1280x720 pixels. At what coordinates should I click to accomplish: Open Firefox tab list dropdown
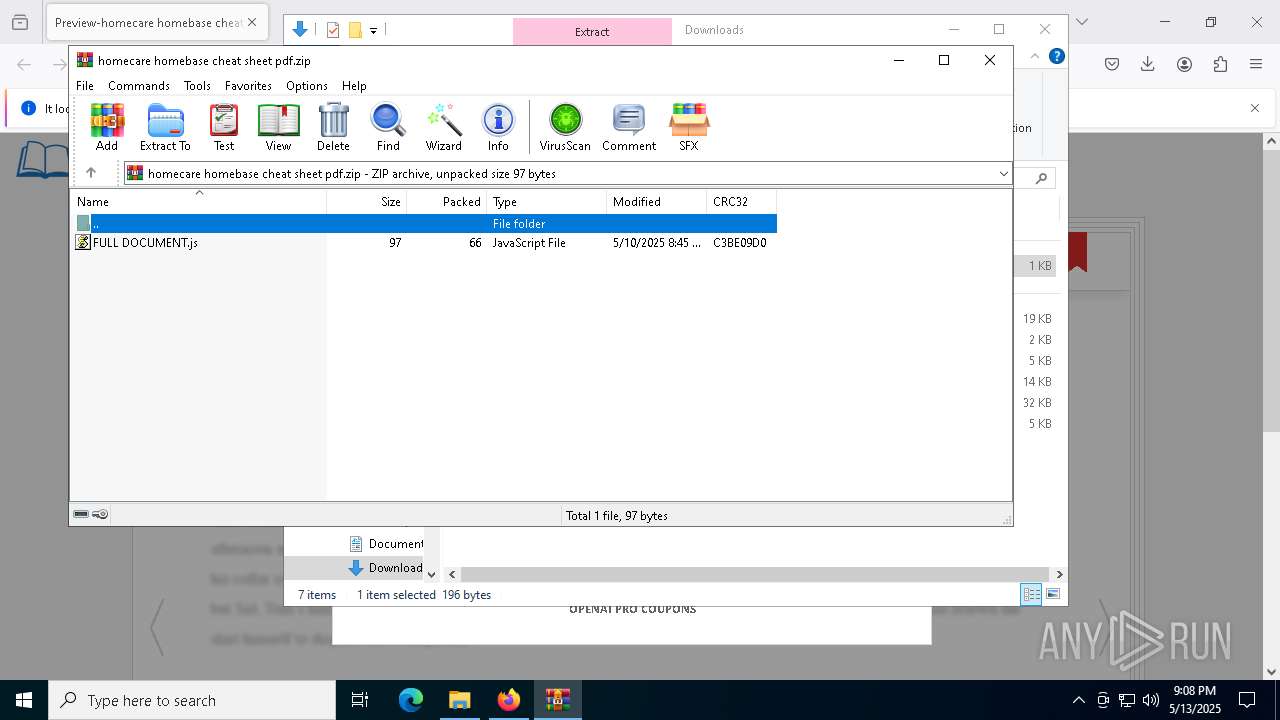tap(1081, 22)
